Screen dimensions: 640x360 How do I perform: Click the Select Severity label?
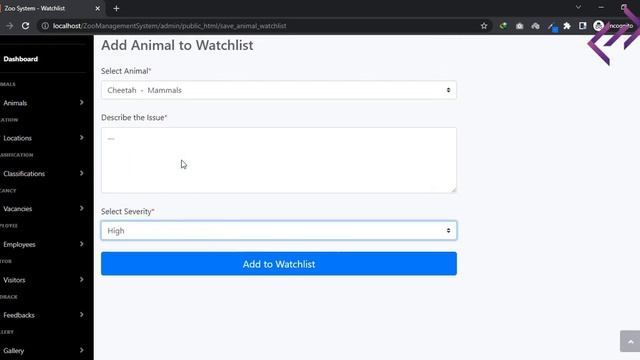[127, 211]
